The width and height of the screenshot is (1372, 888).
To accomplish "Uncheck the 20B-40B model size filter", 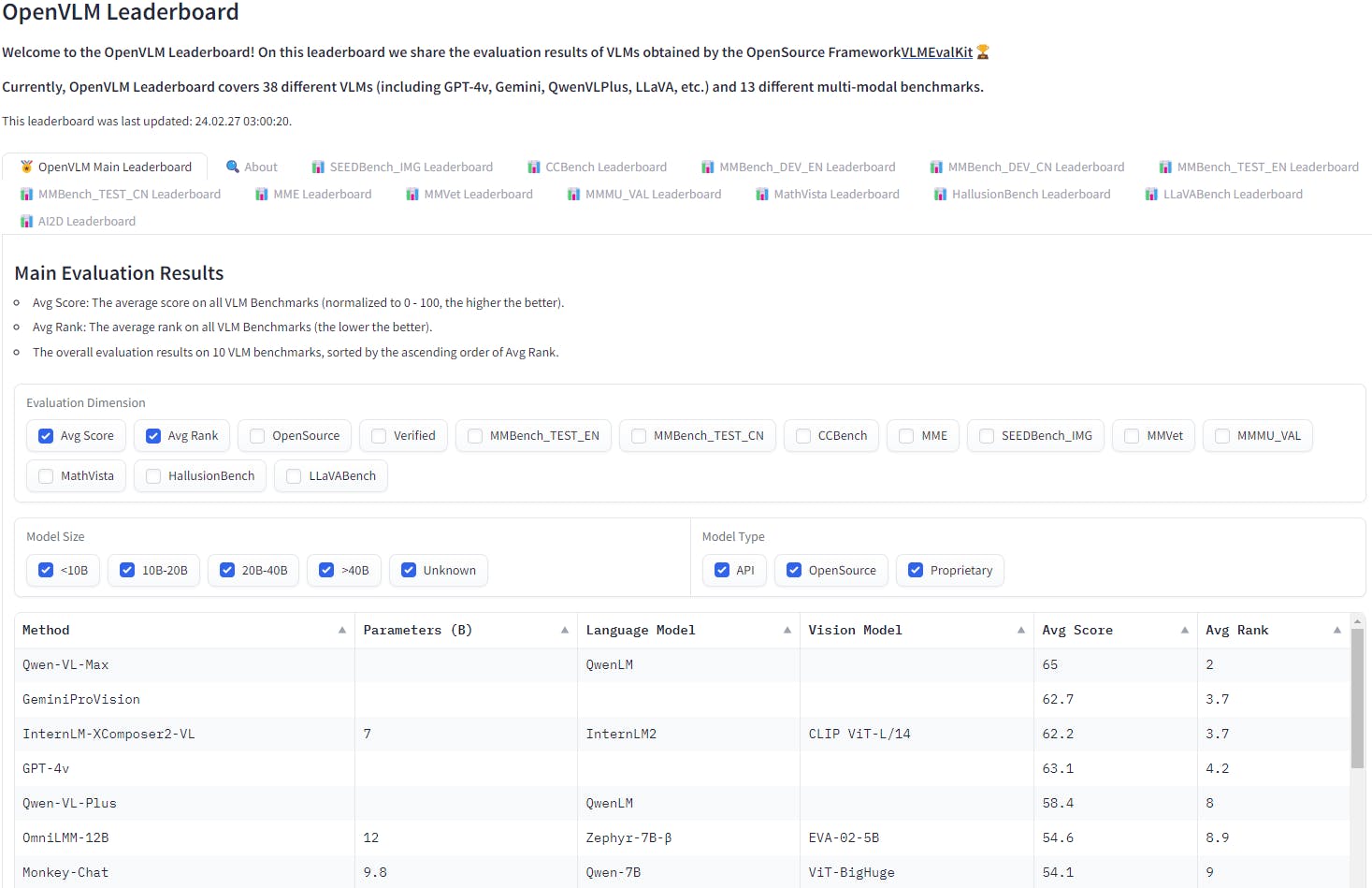I will [227, 570].
